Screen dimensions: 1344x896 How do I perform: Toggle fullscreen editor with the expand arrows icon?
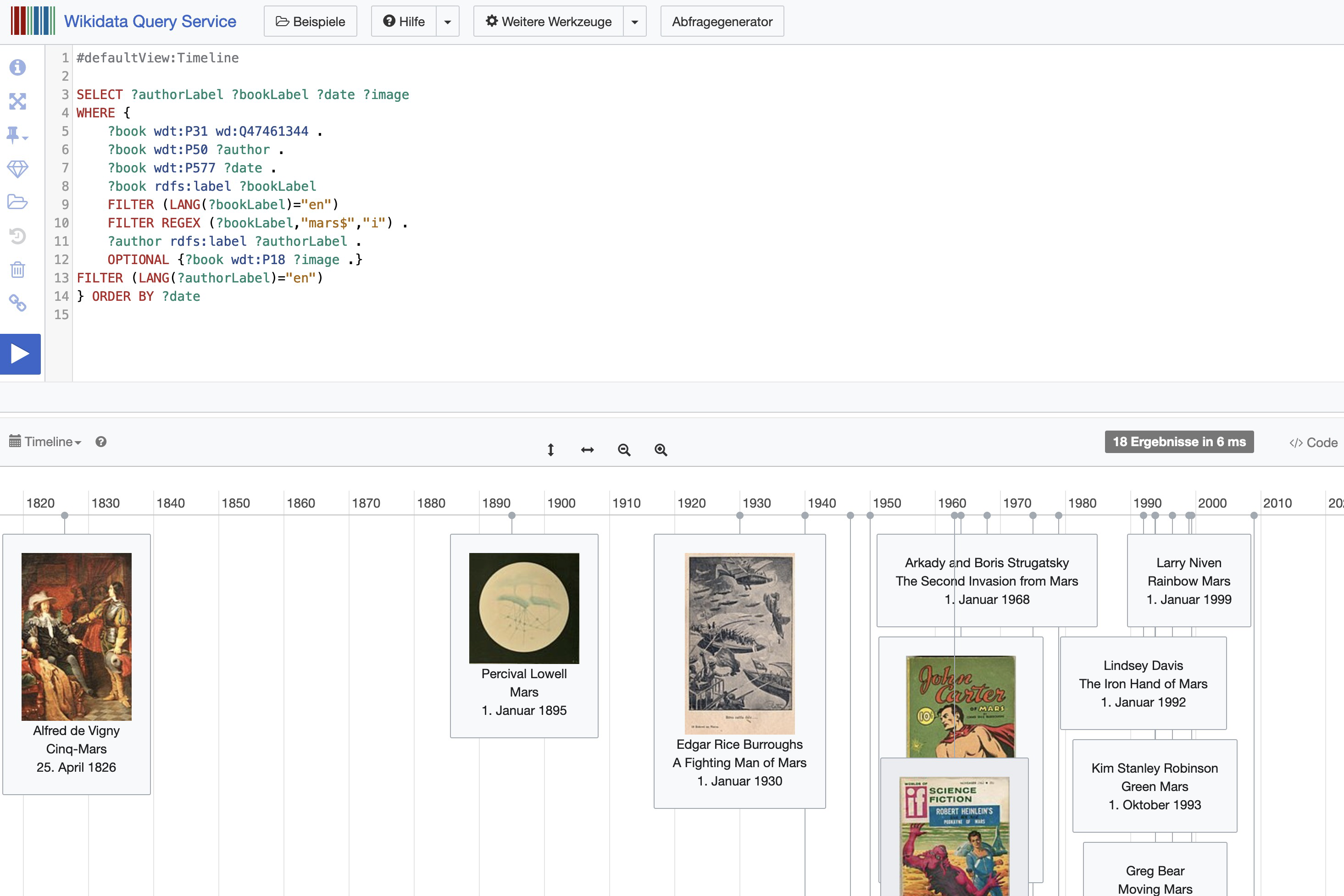pos(18,101)
